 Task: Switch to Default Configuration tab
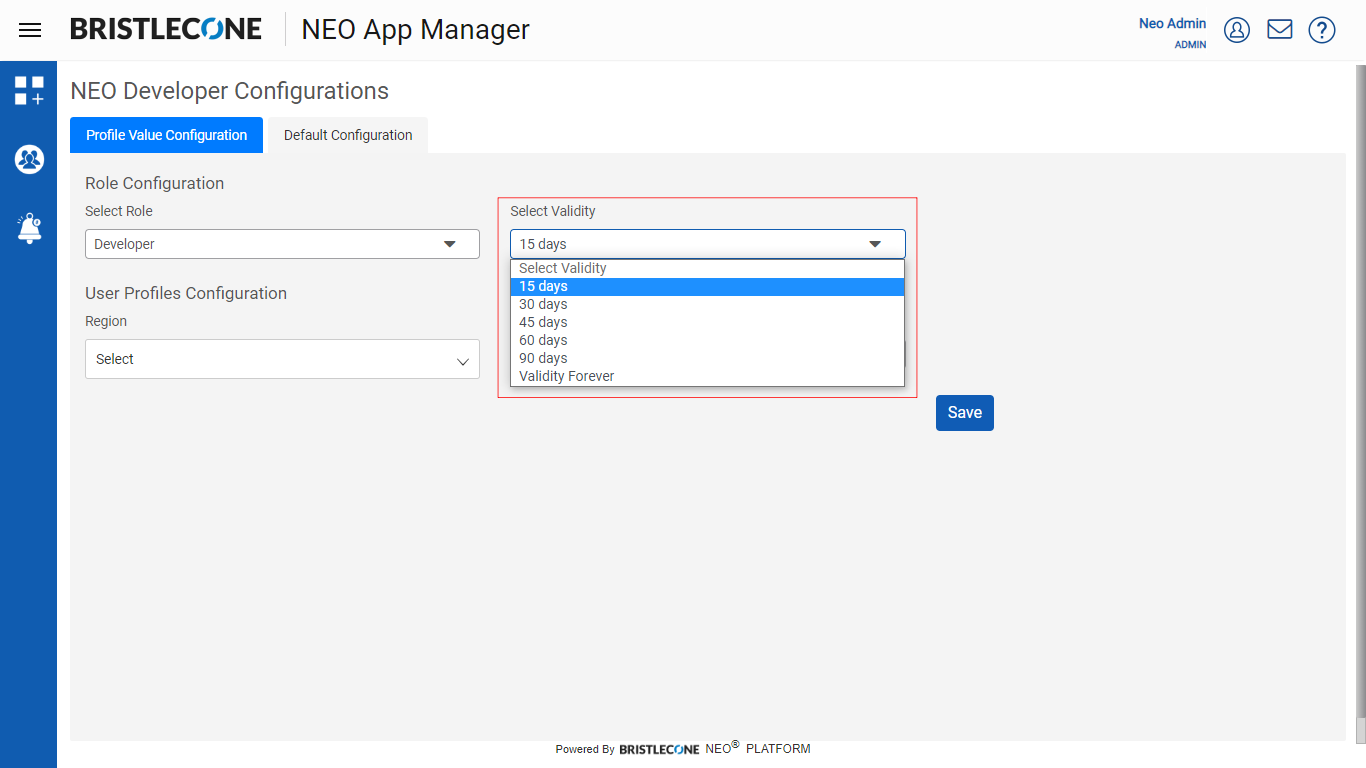[x=348, y=135]
